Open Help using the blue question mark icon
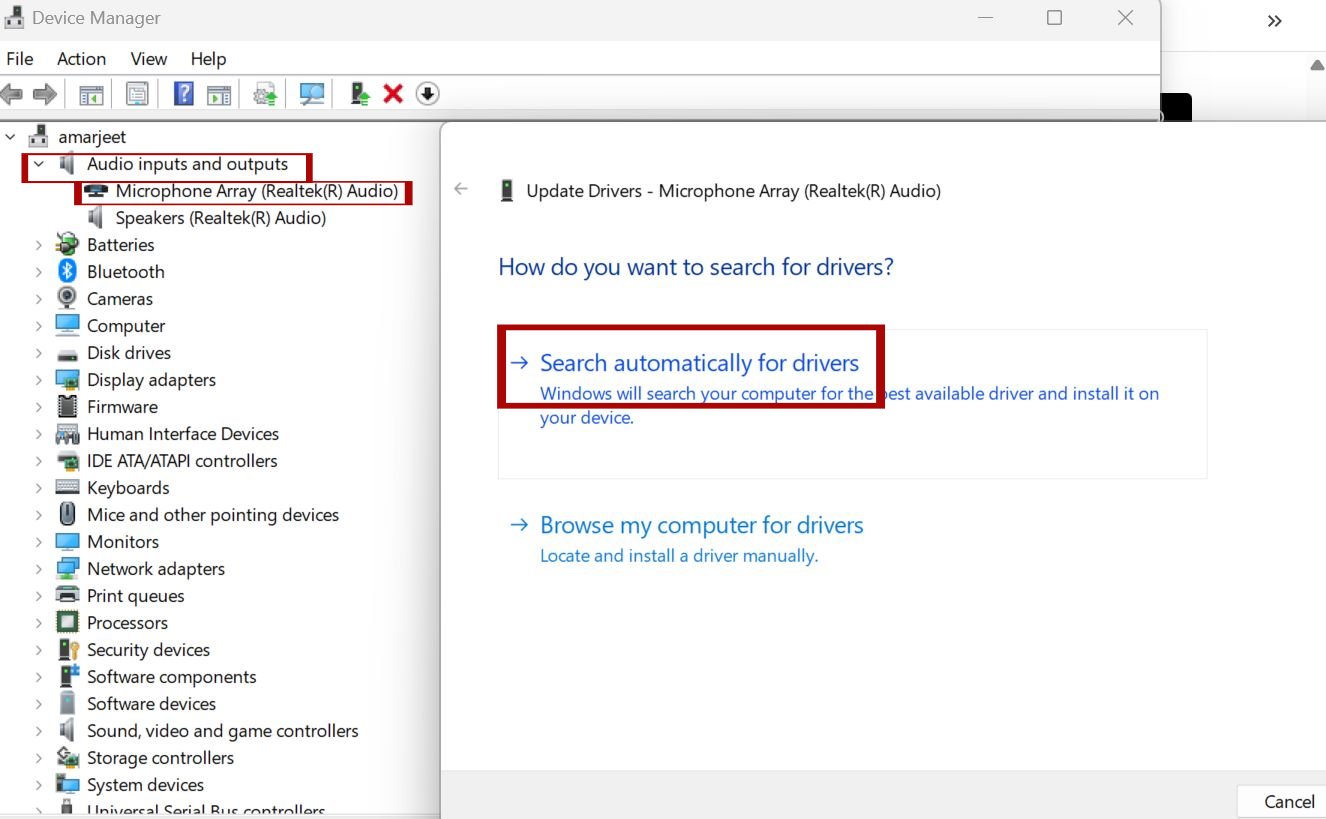 tap(185, 93)
